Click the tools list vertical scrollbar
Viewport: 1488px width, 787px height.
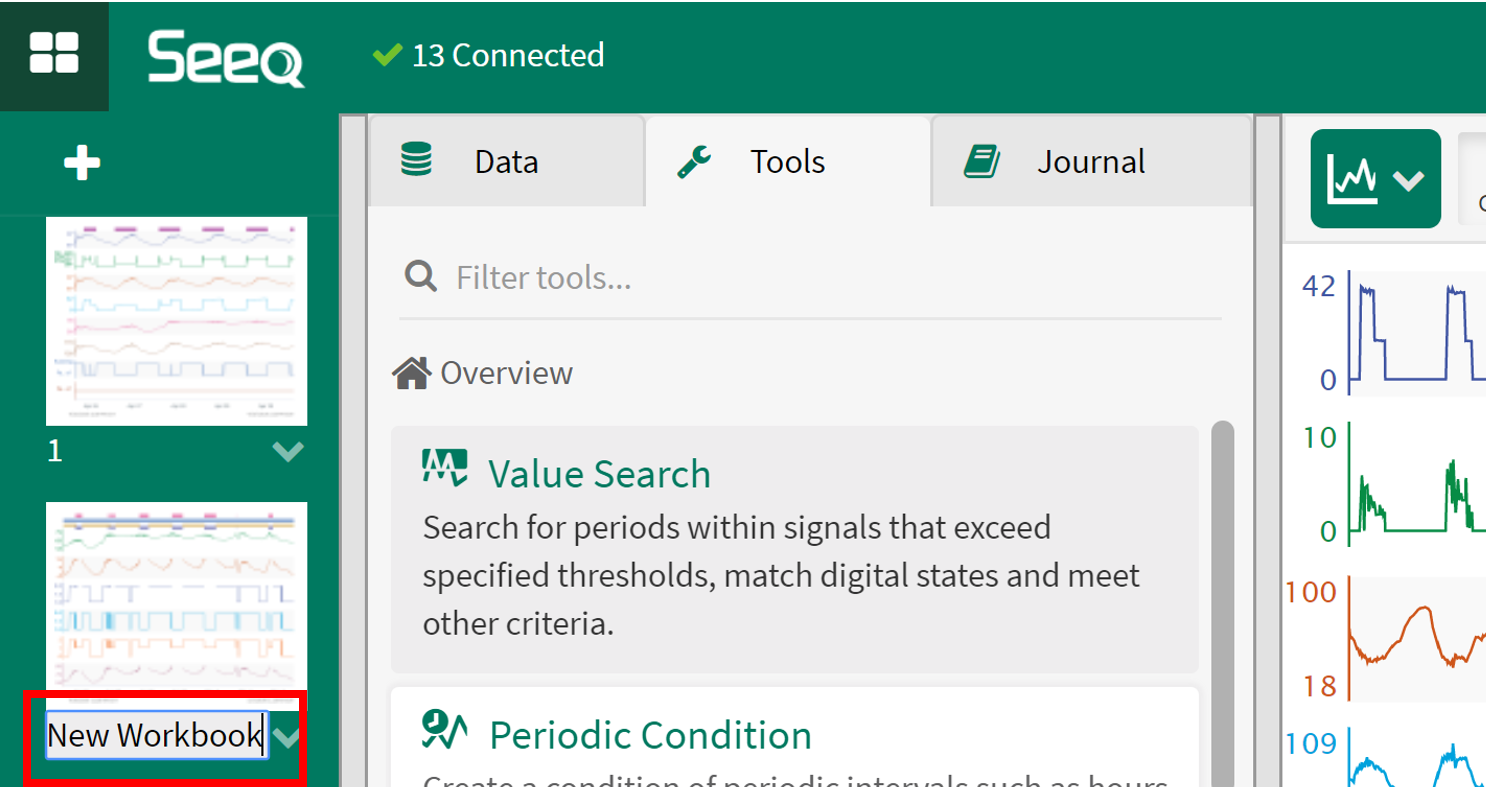tap(1222, 600)
